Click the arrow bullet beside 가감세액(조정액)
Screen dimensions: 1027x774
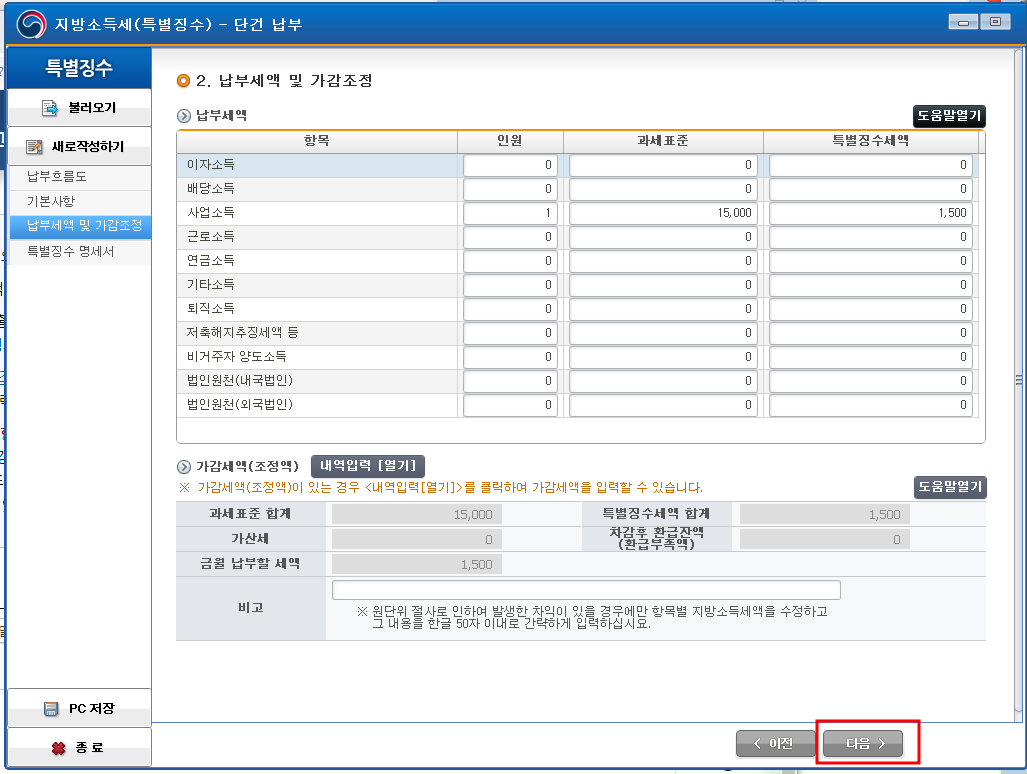(184, 467)
